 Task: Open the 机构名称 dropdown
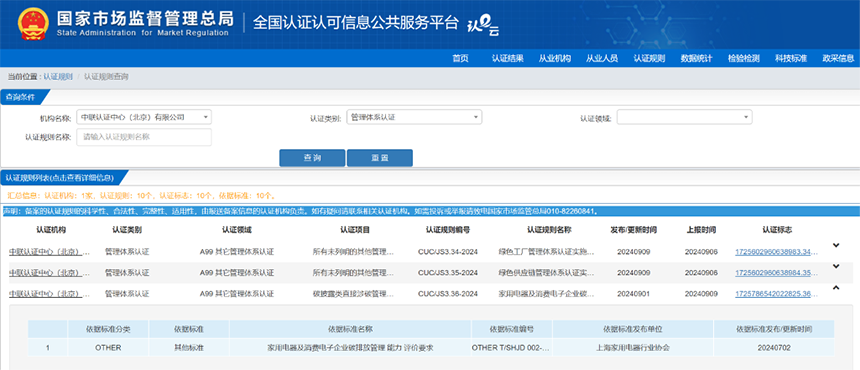(x=144, y=117)
